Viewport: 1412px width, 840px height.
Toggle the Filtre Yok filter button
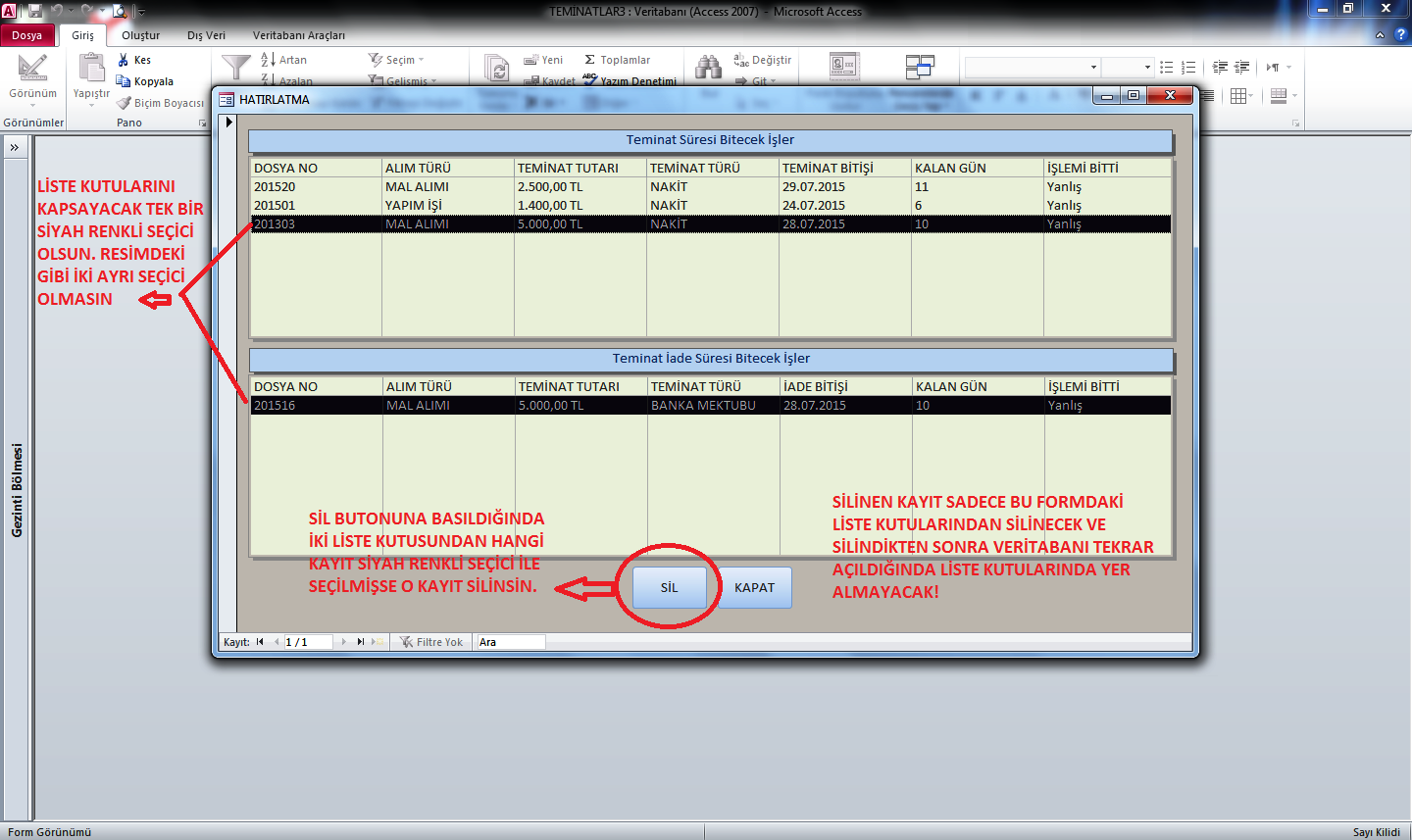(x=431, y=642)
